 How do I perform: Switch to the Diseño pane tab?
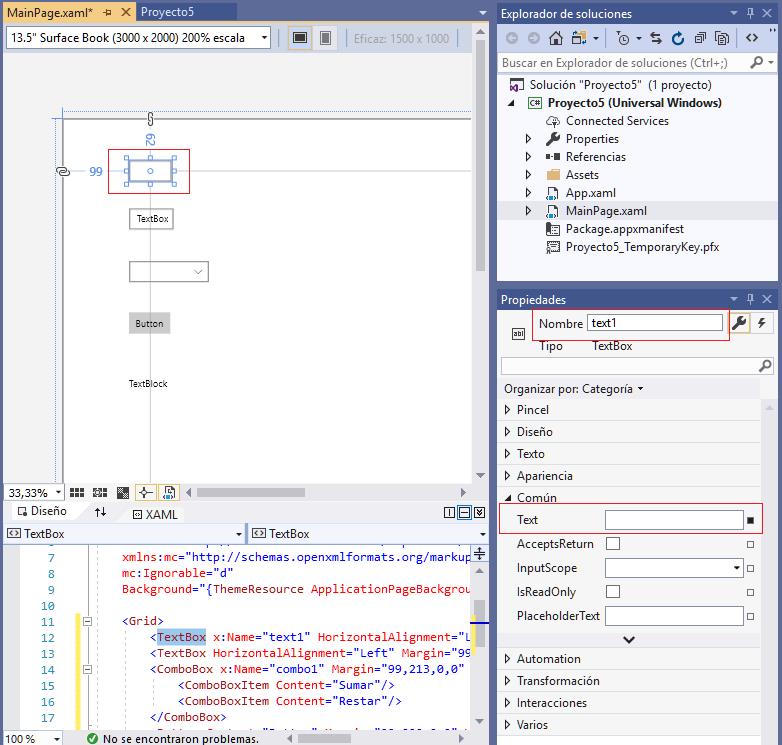[42, 511]
